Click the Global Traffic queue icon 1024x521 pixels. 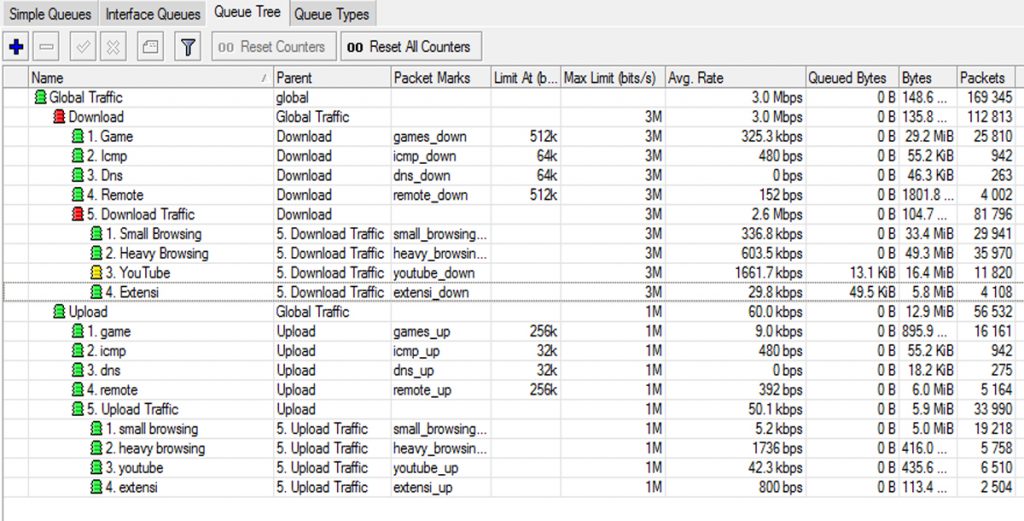[x=40, y=97]
